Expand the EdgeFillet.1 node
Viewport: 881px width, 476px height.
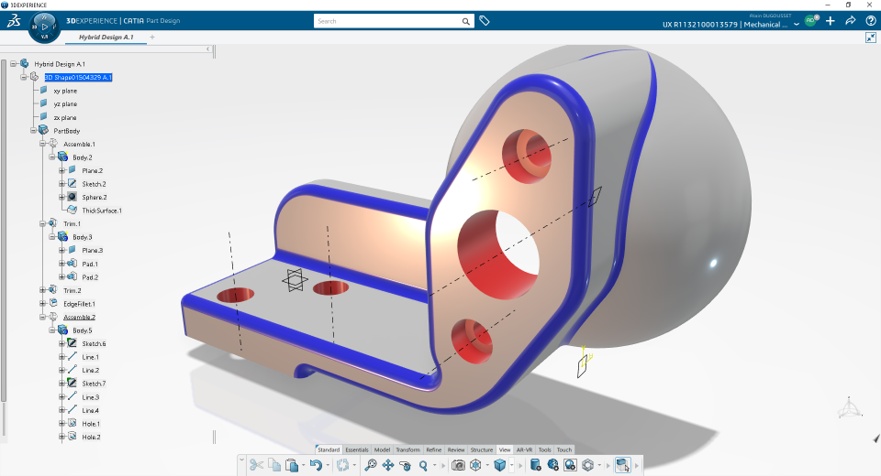pos(43,303)
